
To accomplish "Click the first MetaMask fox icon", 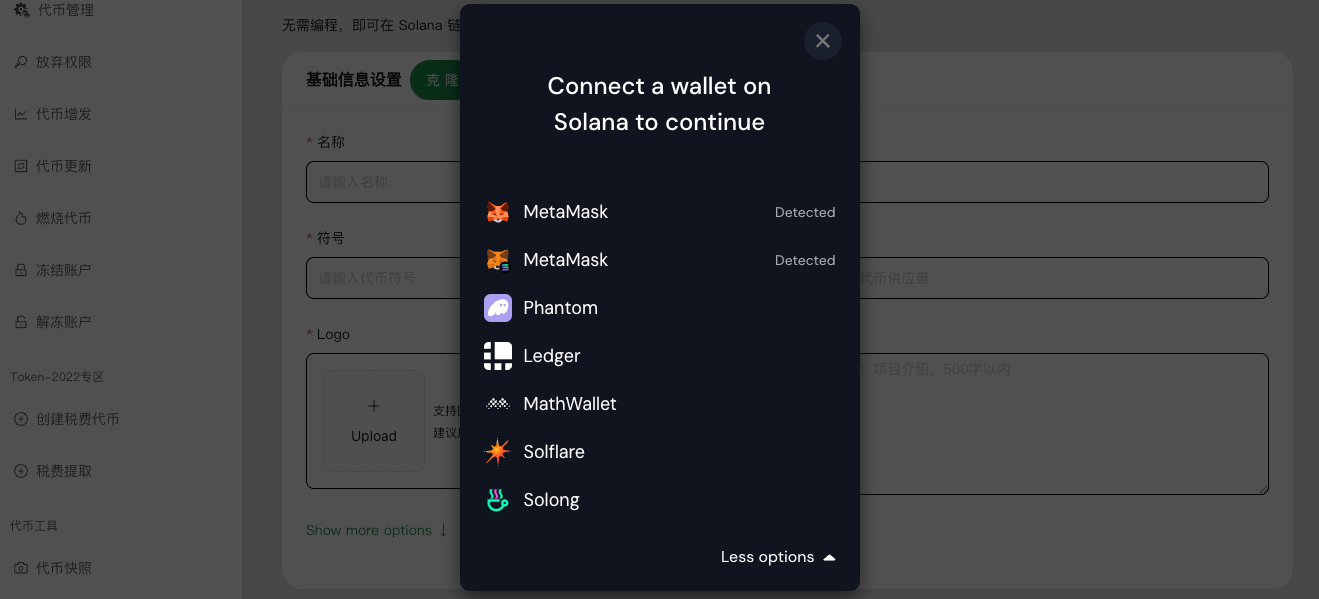I will pos(498,212).
